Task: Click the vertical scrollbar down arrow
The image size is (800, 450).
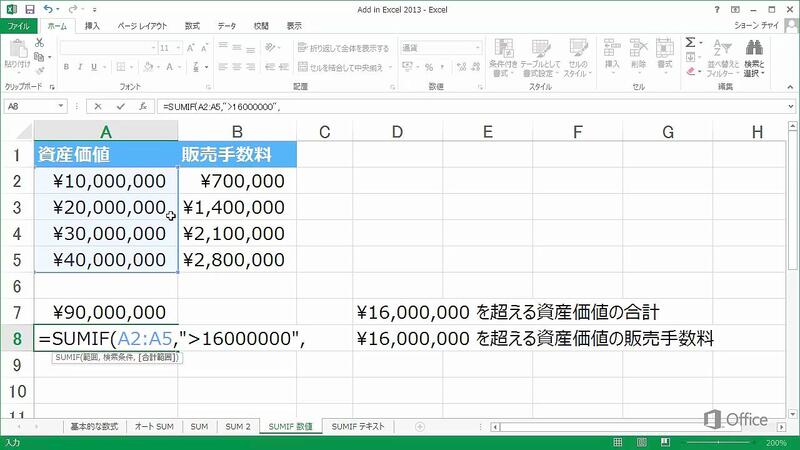Action: (792, 414)
